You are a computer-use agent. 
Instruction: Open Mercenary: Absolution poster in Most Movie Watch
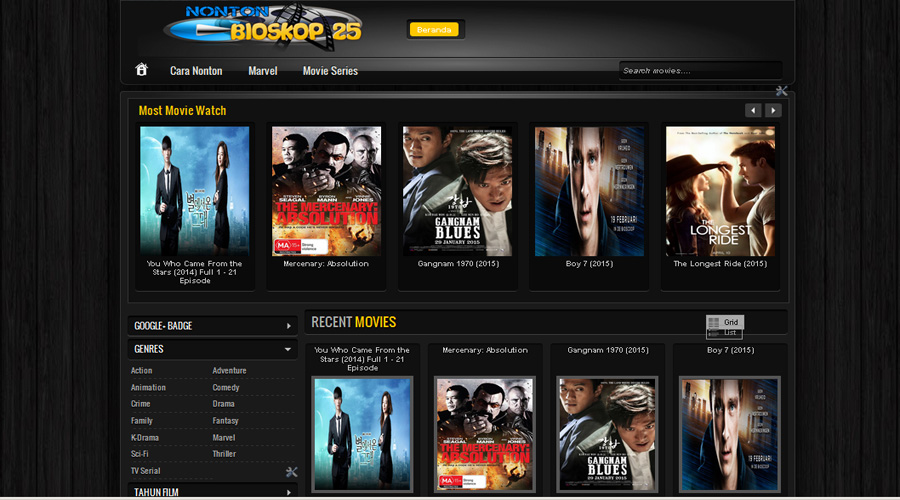point(326,191)
